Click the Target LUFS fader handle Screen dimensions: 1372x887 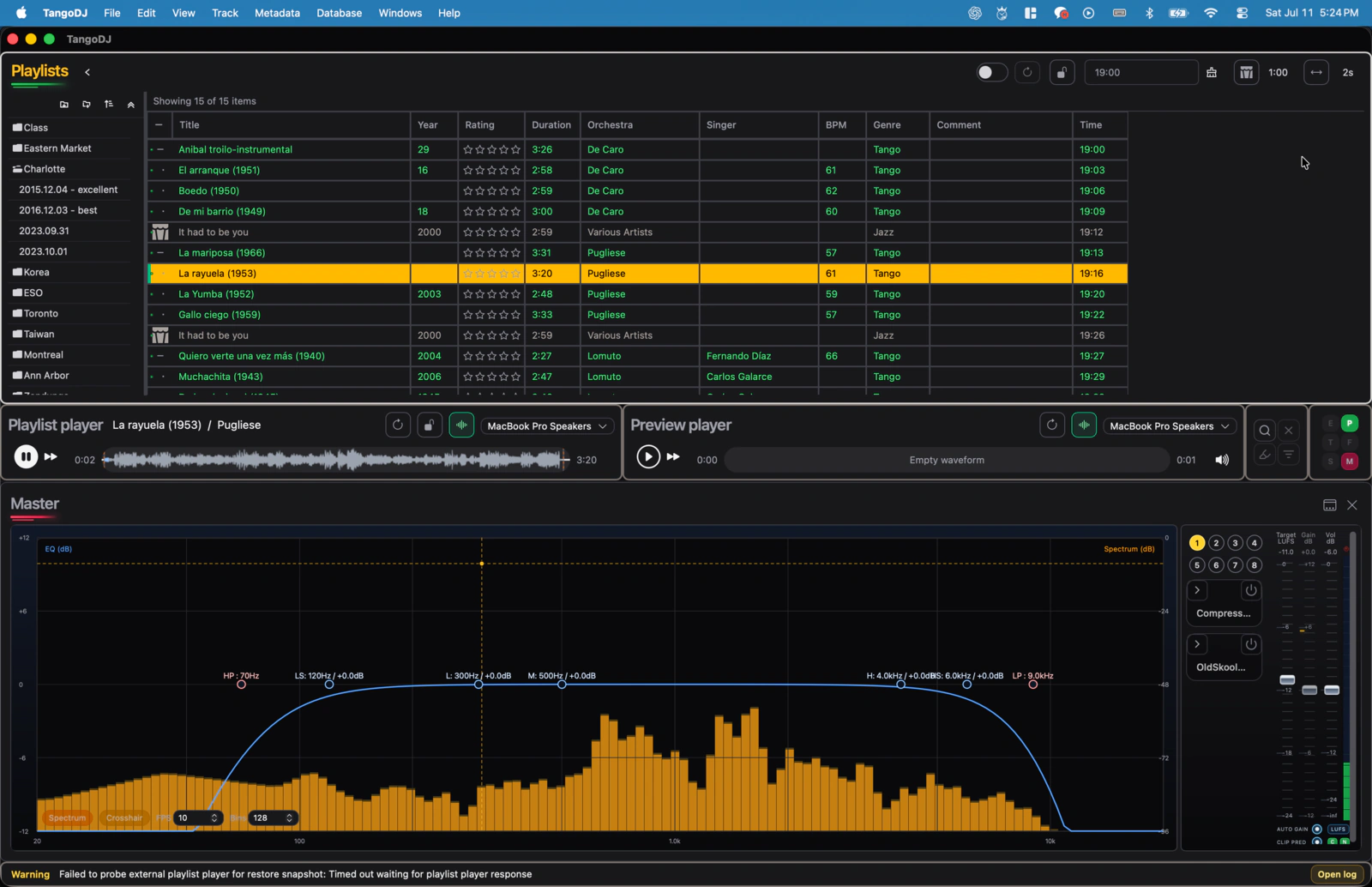[x=1287, y=679]
